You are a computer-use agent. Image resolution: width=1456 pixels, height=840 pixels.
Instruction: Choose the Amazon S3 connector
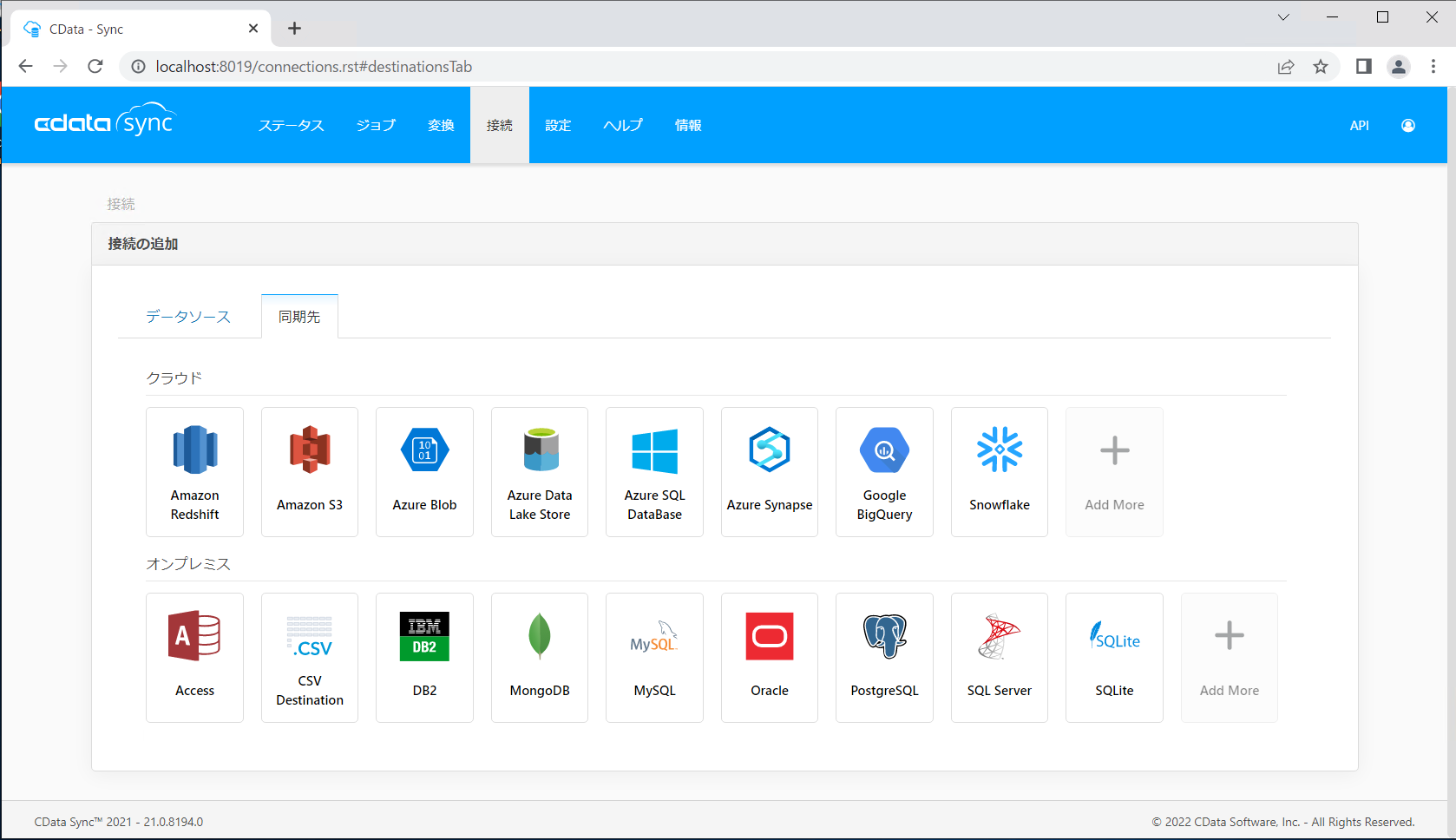310,472
